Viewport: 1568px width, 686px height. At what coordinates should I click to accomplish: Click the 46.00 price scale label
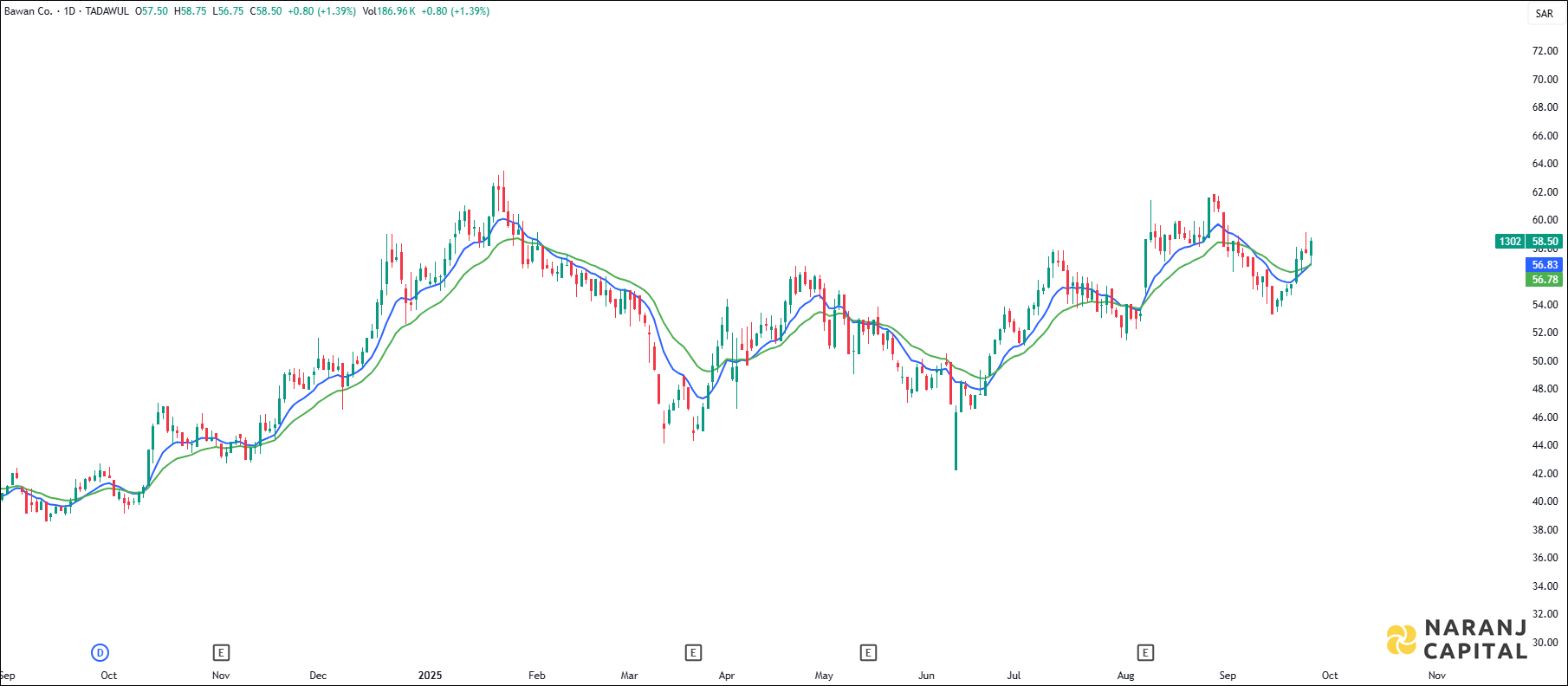(x=1545, y=417)
